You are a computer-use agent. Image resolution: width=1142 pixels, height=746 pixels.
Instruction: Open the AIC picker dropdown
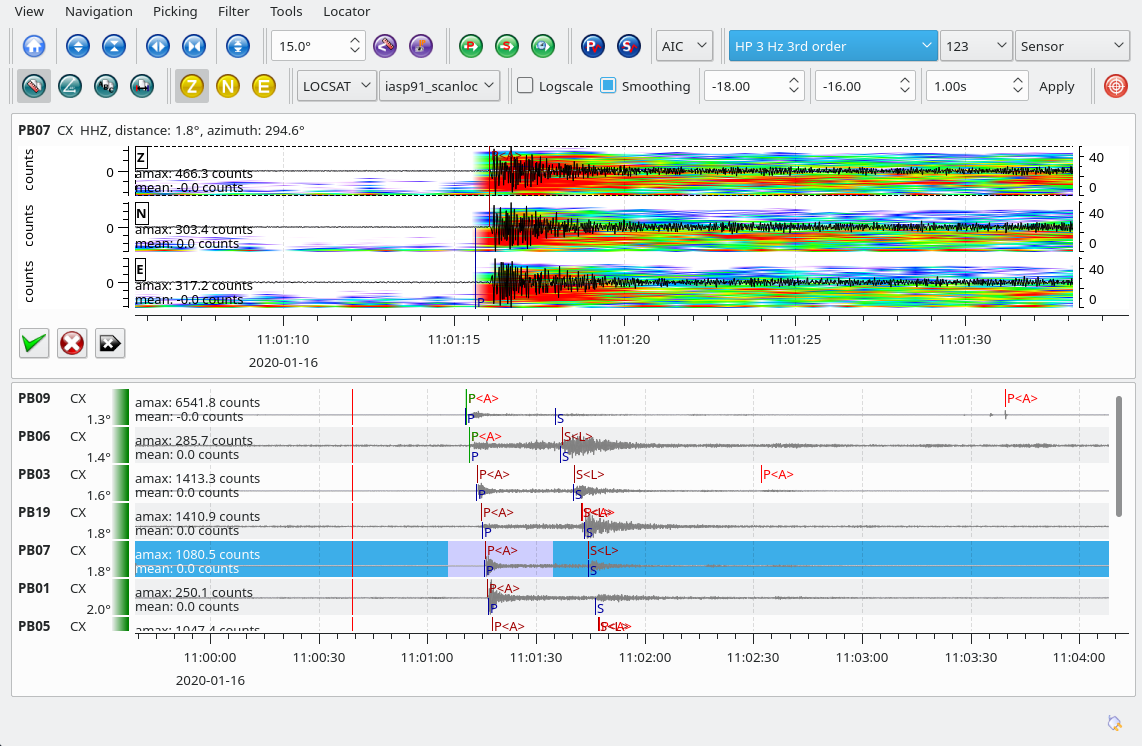pyautogui.click(x=684, y=46)
